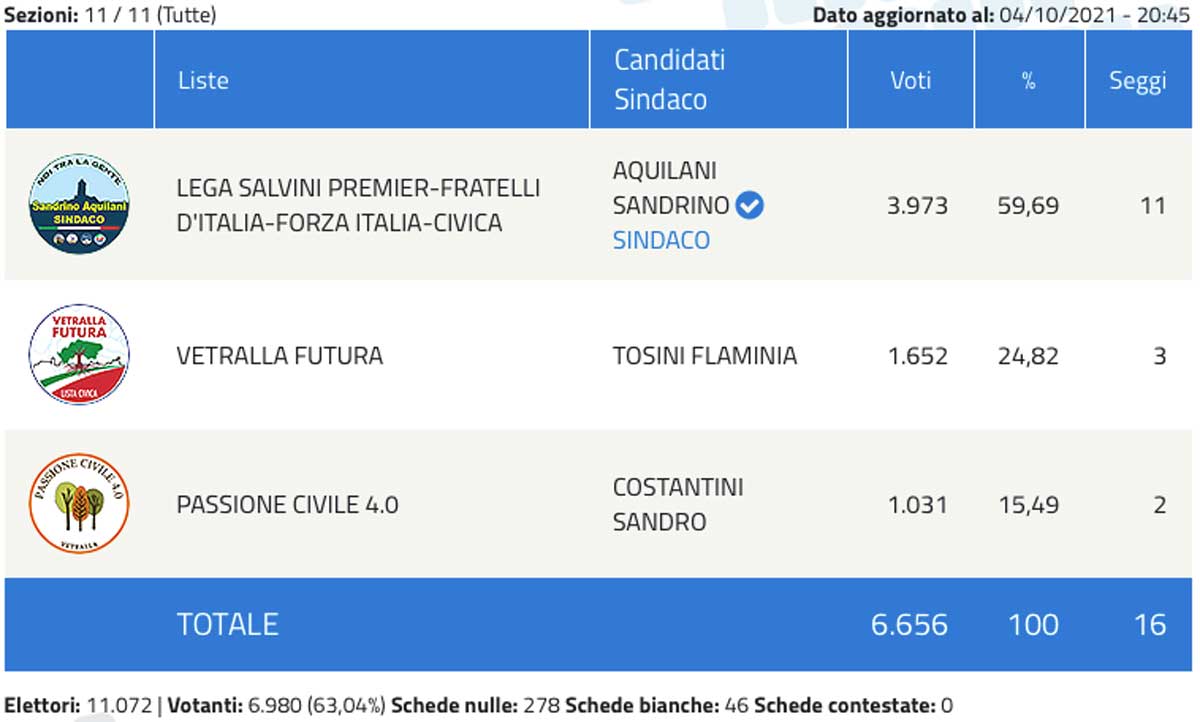Image resolution: width=1200 pixels, height=722 pixels.
Task: Click the Sandrino Aquilani Sindaco list logo
Action: pos(79,204)
